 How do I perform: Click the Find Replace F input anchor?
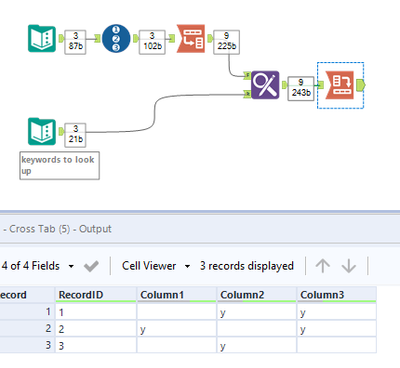(x=247, y=76)
